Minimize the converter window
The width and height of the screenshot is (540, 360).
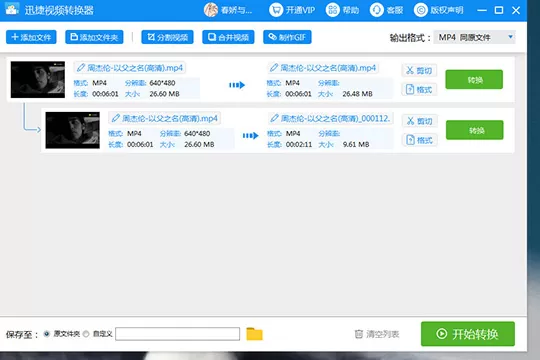coord(482,10)
